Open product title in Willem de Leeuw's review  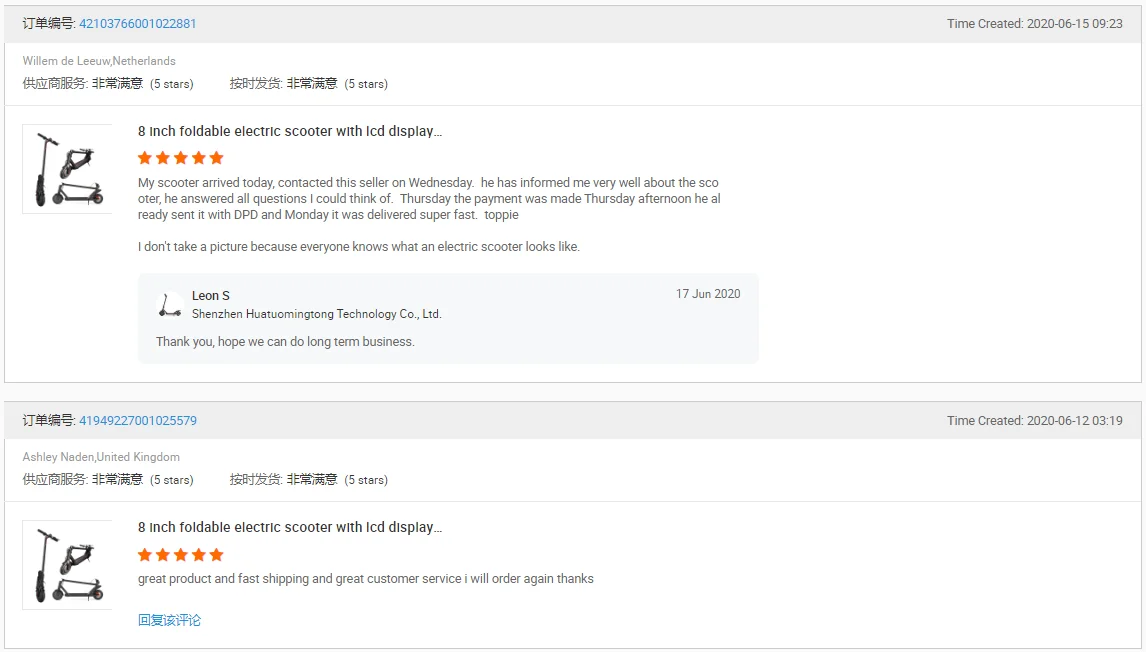[289, 132]
